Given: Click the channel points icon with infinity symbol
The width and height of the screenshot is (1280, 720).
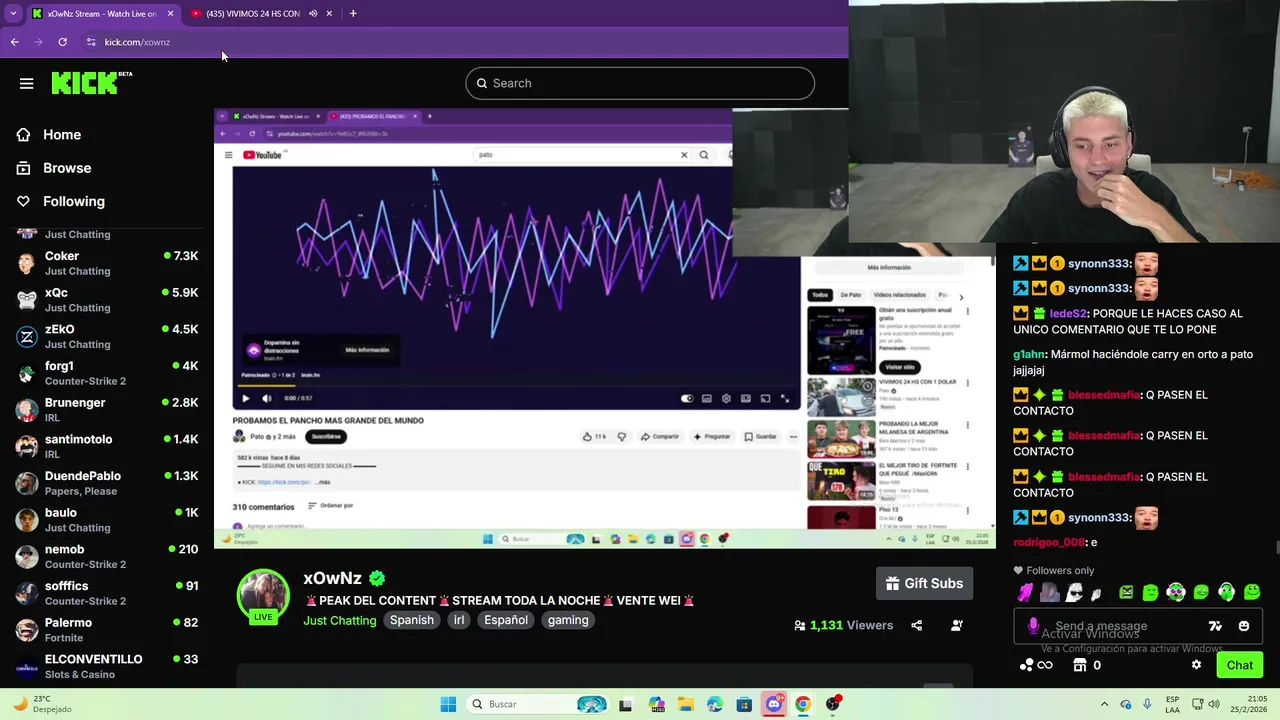Looking at the screenshot, I should (1036, 665).
